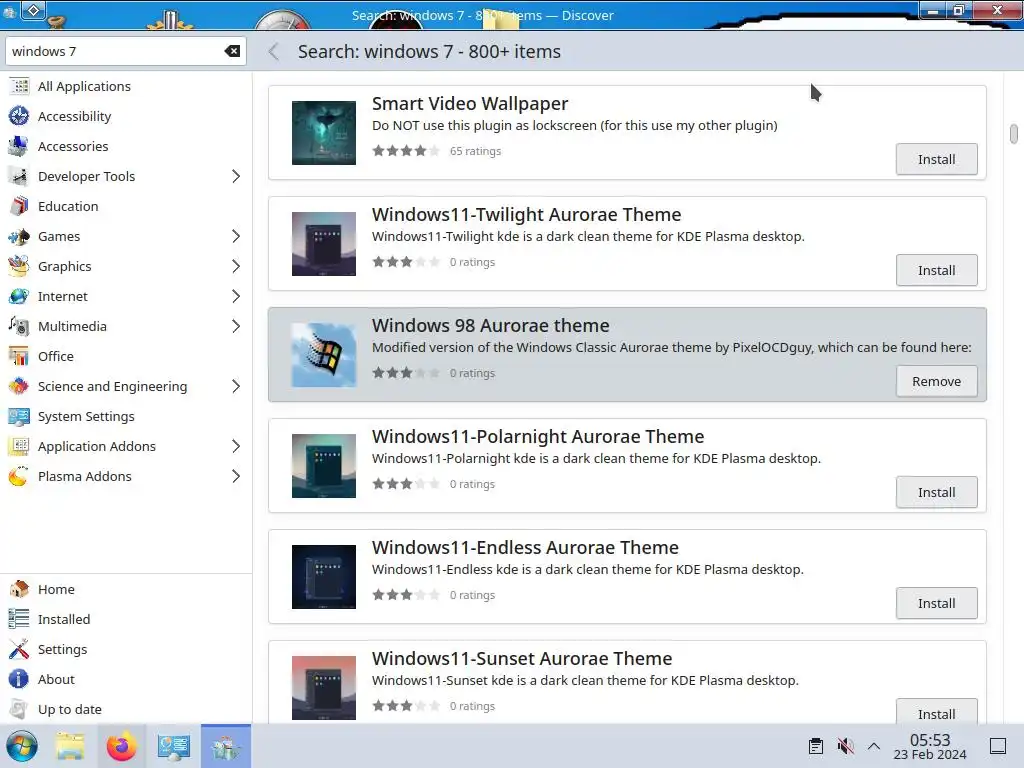Open Windows11-Sunset theme thumbnail
This screenshot has width=1024, height=768.
click(324, 688)
